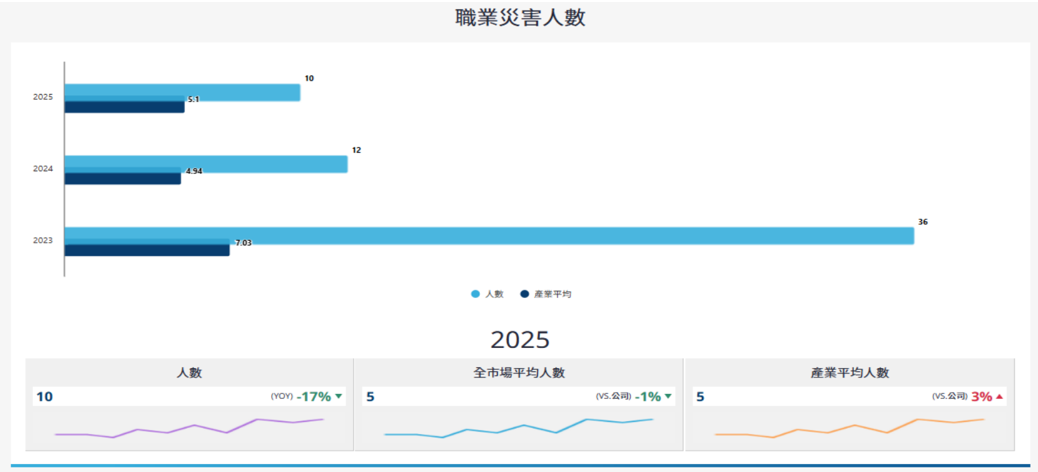Open the 全市場平均人數 card header
Viewport: 1038px width, 472px height.
click(x=518, y=373)
